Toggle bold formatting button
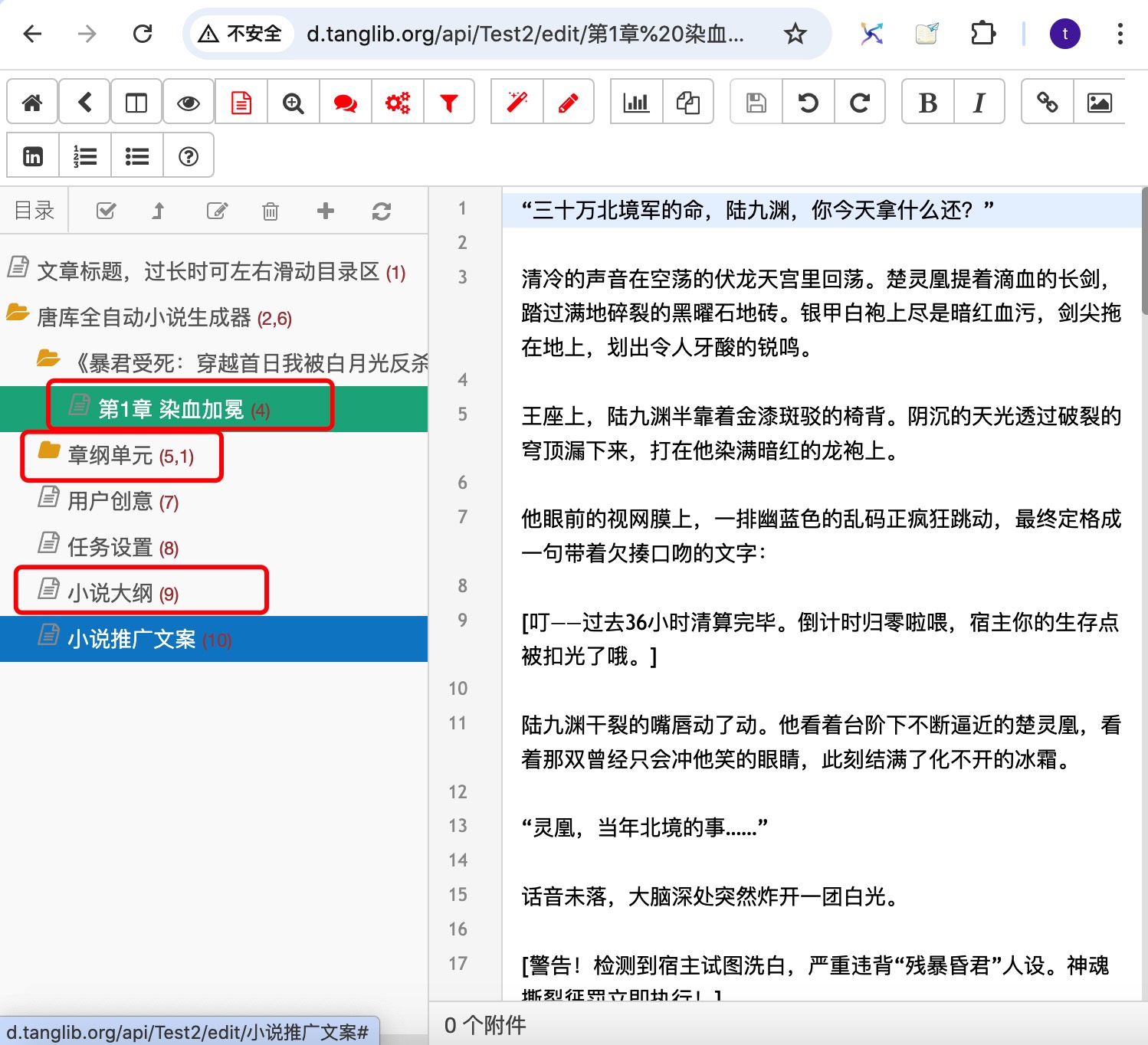 (928, 102)
